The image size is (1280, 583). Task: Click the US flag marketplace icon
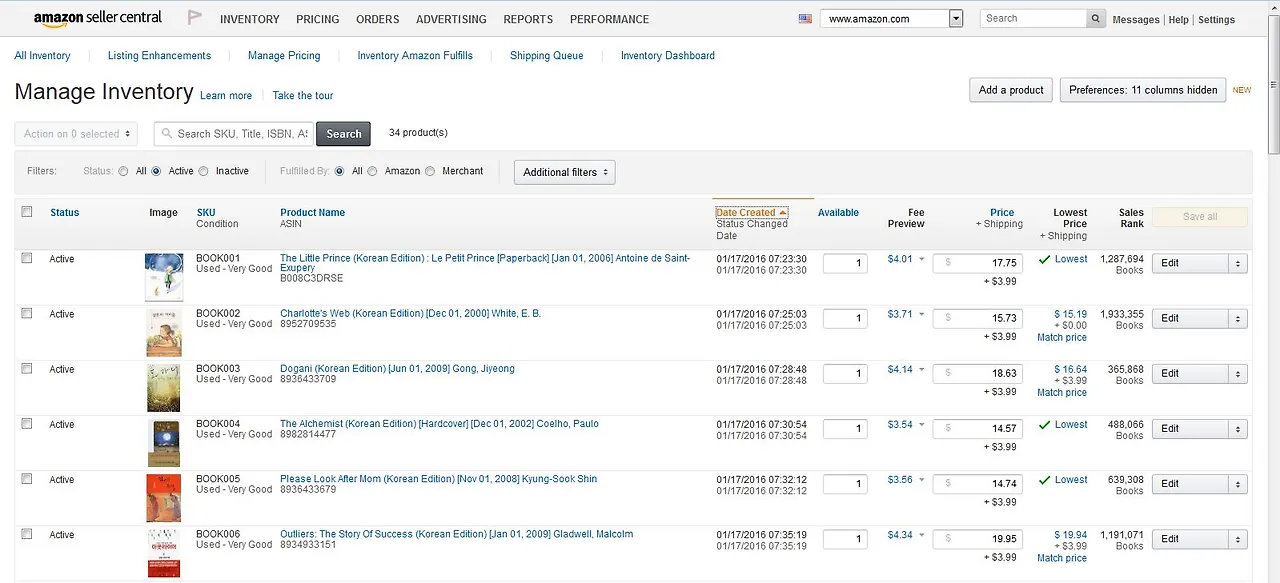pos(805,18)
